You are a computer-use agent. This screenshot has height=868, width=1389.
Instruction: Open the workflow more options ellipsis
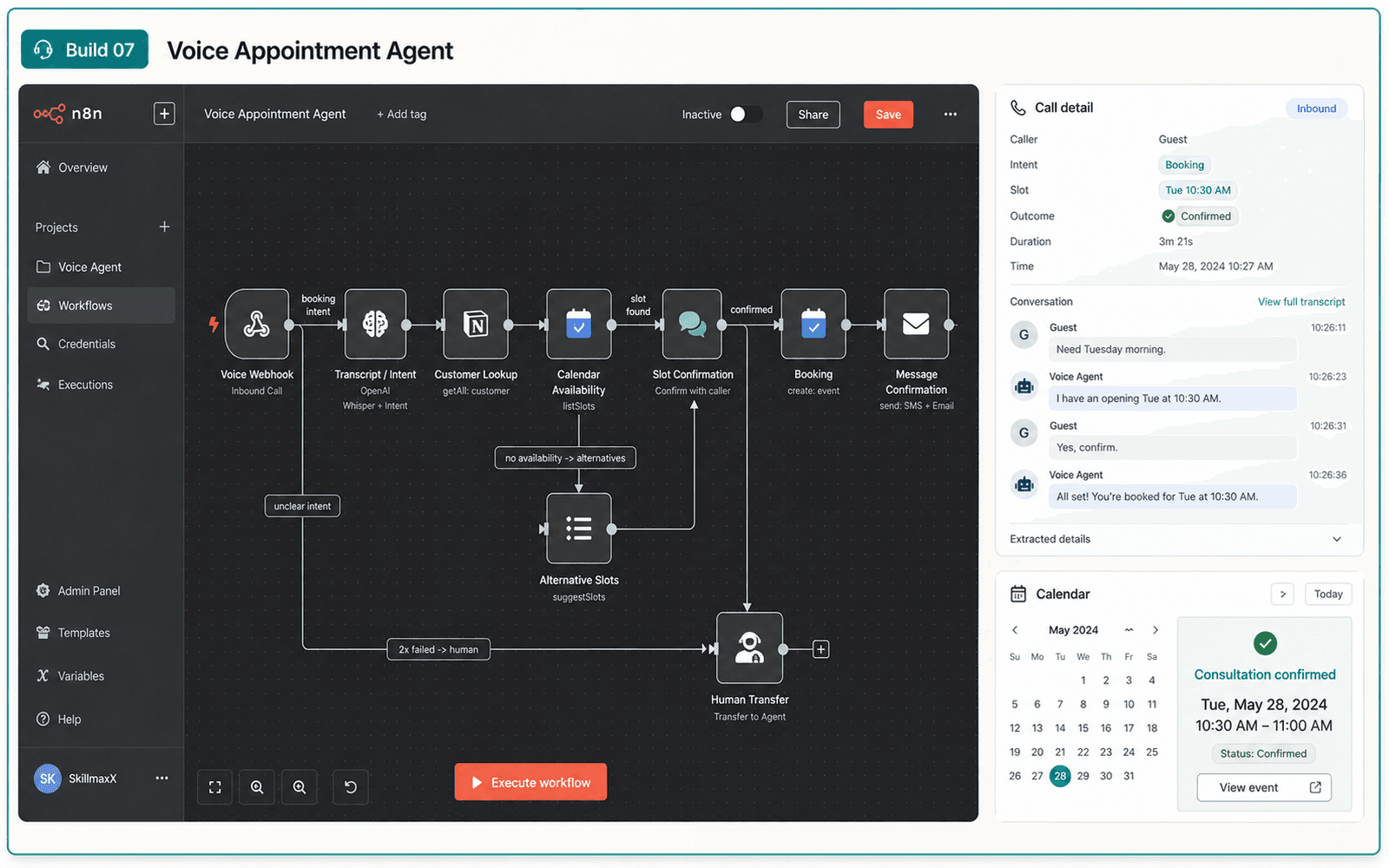point(951,115)
